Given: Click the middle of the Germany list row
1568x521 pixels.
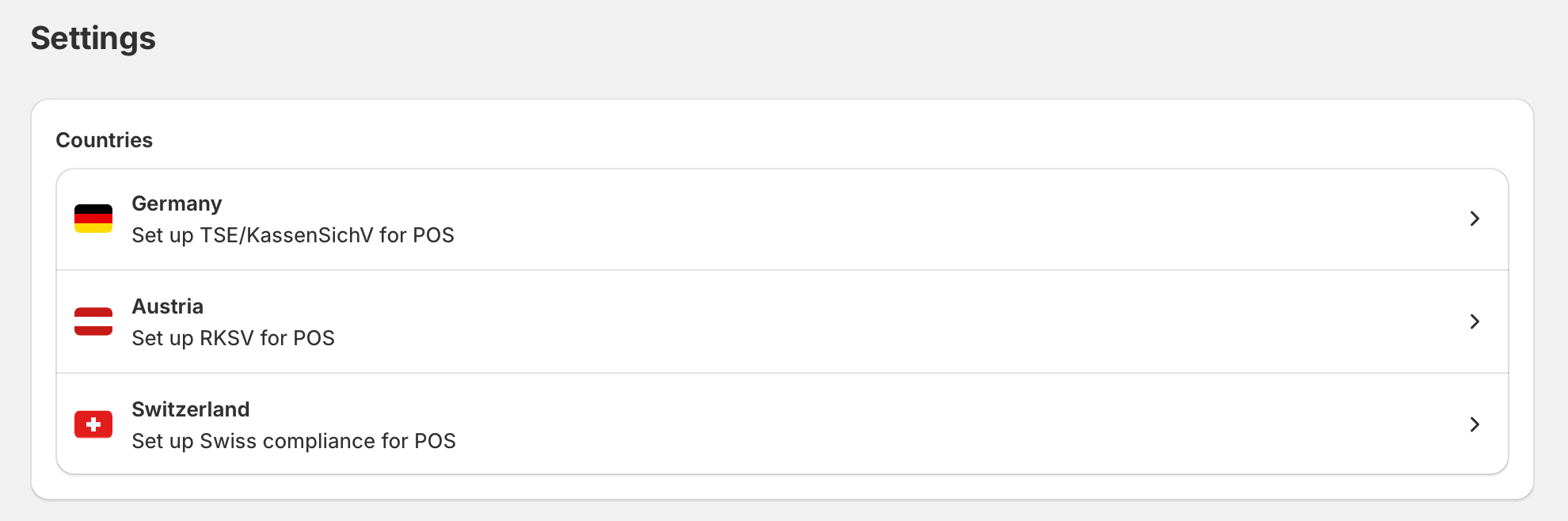Looking at the screenshot, I should 782,219.
